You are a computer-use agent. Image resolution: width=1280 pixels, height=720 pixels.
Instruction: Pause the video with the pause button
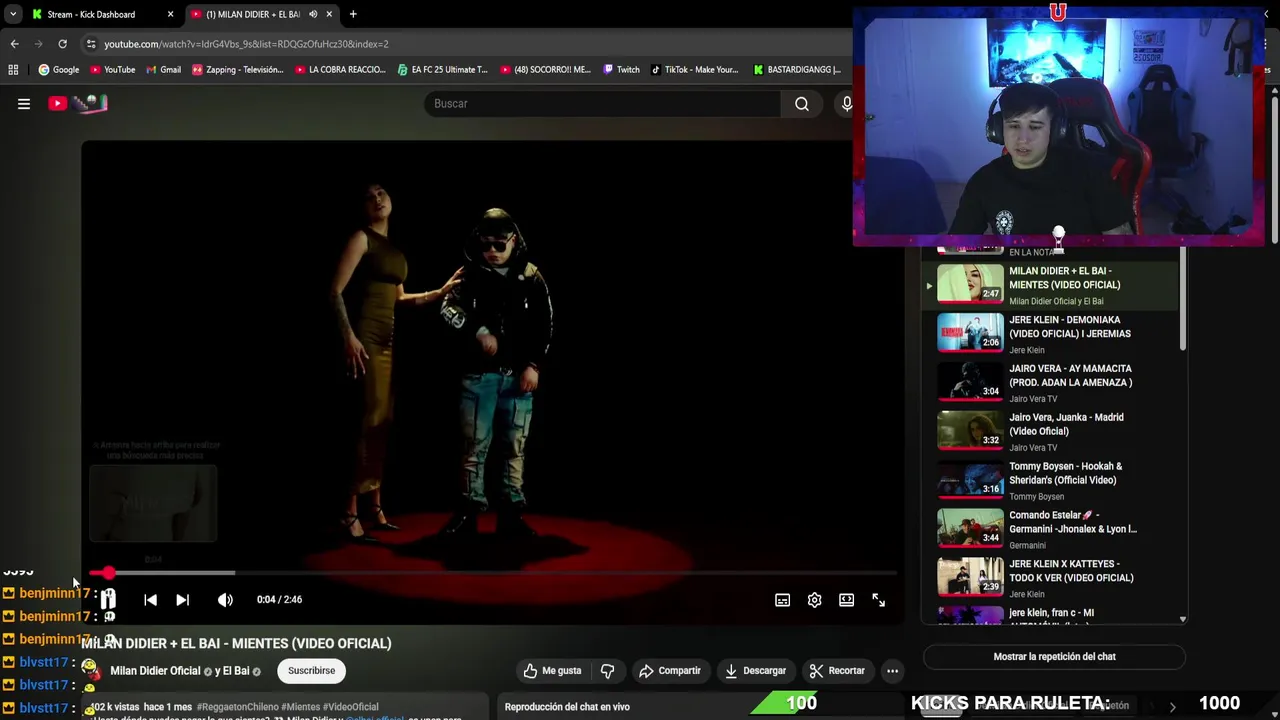click(108, 600)
